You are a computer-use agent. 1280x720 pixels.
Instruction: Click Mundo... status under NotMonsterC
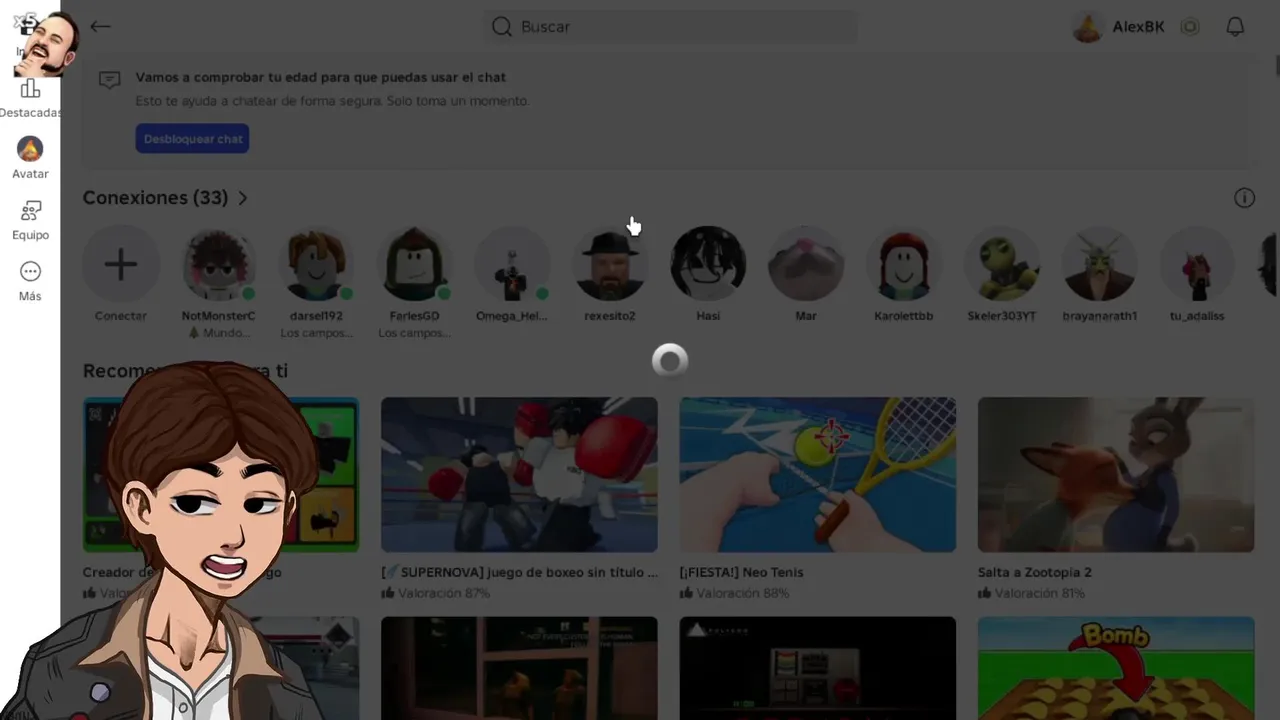coord(219,333)
